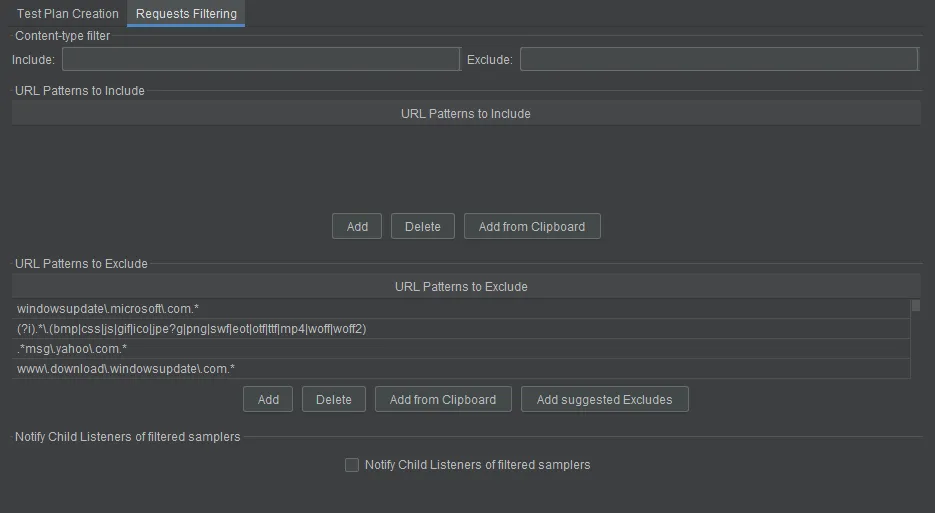This screenshot has height=513, width=935.
Task: Click the Content-type Exclude input field
Action: click(x=719, y=59)
